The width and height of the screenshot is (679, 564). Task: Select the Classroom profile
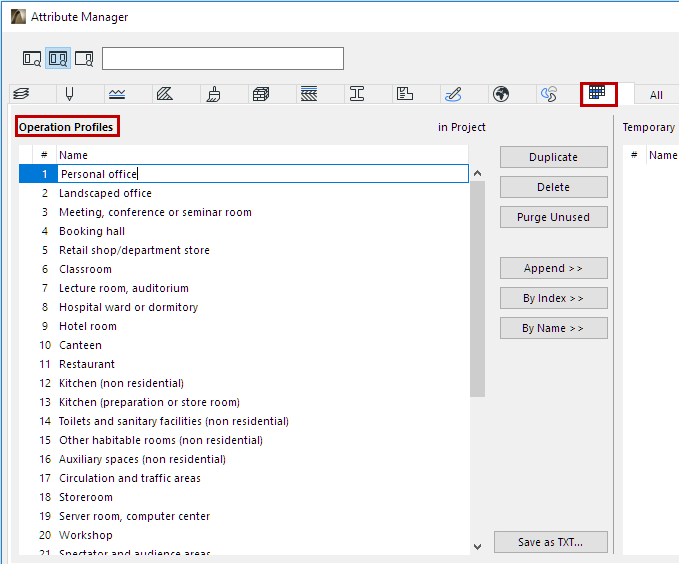point(244,269)
